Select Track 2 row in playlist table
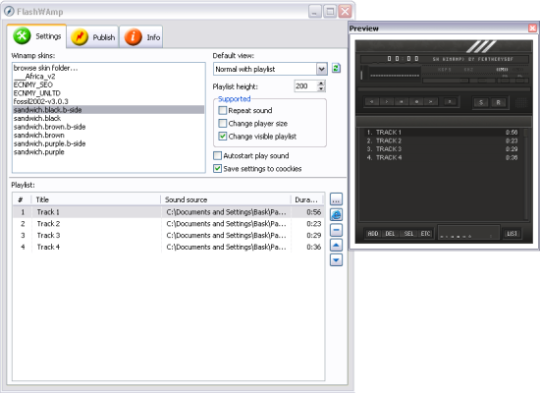The image size is (540, 393). click(x=168, y=224)
